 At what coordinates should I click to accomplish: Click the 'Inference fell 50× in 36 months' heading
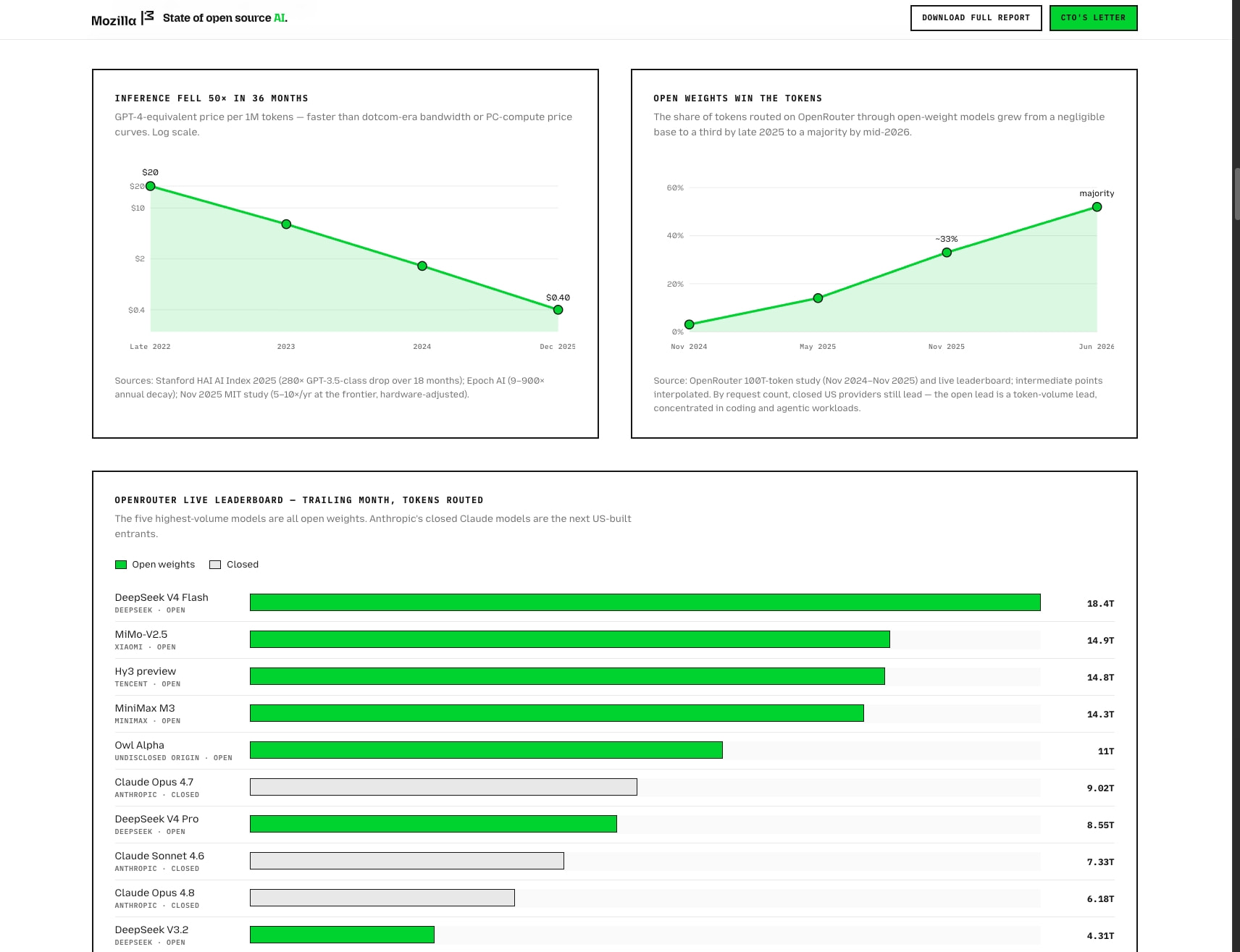211,98
